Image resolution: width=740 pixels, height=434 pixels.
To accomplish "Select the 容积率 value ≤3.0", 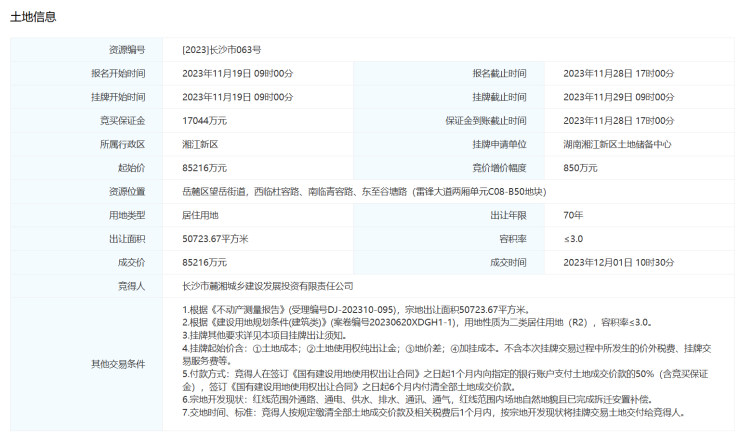I will tap(573, 239).
